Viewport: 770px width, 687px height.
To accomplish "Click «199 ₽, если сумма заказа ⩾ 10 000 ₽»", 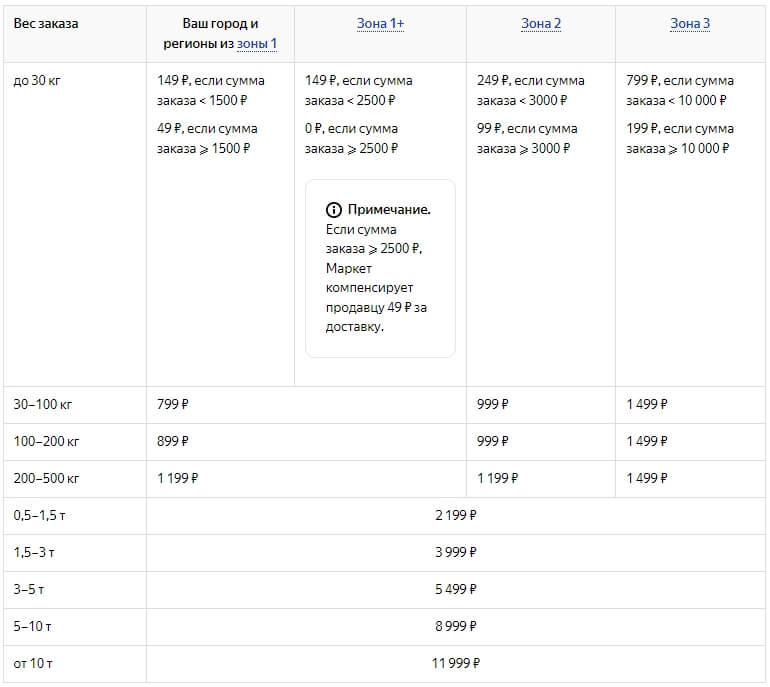I will coord(680,138).
